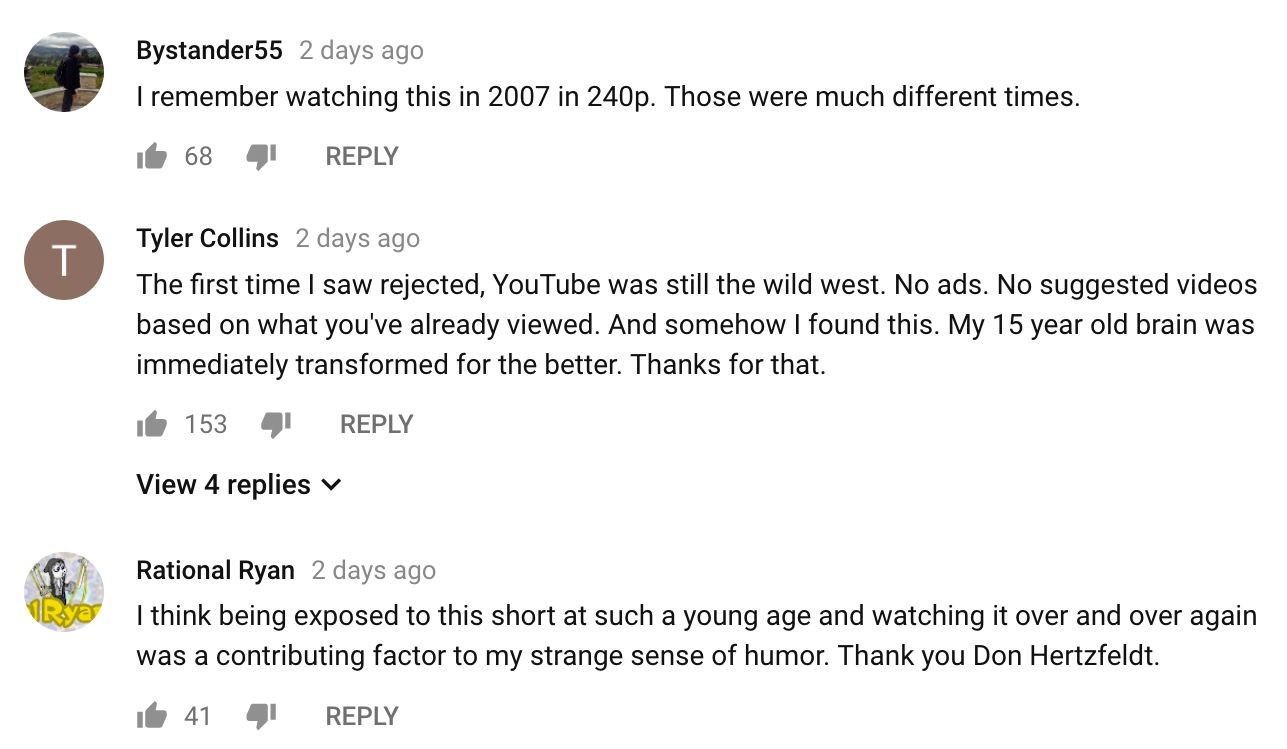The width and height of the screenshot is (1287, 749).
Task: Click Rational Ryan's '2 days ago' timestamp
Action: click(373, 570)
